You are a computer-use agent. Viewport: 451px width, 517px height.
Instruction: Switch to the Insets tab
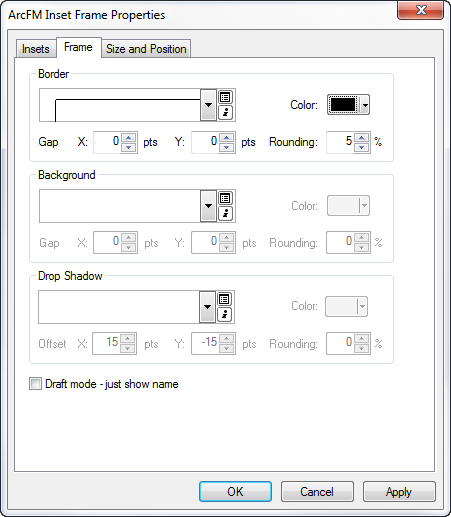click(36, 49)
